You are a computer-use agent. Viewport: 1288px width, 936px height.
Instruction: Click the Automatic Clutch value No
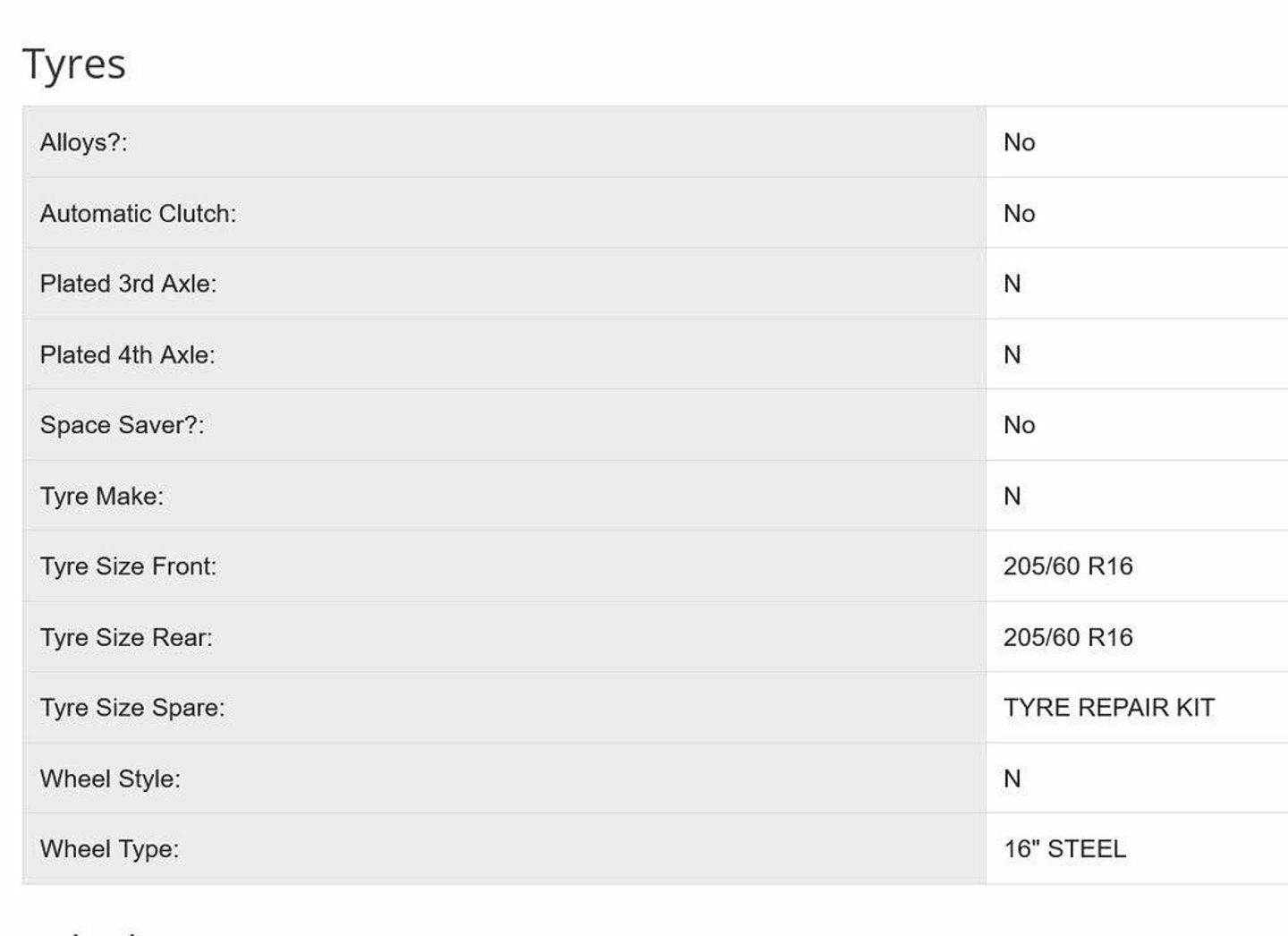pyautogui.click(x=1019, y=214)
